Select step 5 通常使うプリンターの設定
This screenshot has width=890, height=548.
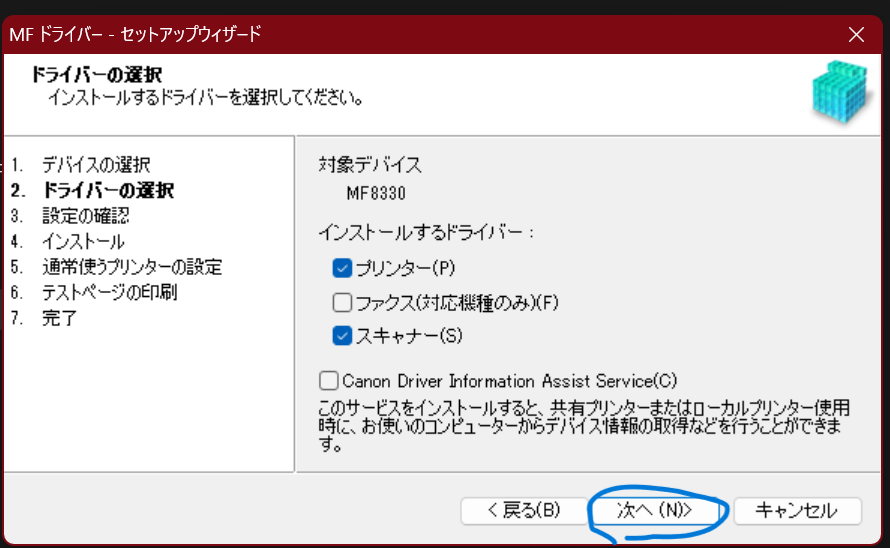(x=131, y=267)
